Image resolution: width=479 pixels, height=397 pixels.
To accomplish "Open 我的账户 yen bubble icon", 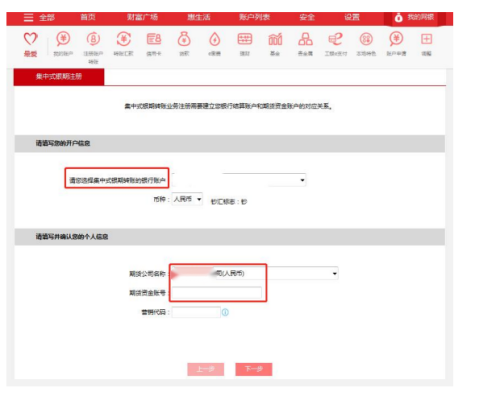I will pyautogui.click(x=63, y=43).
